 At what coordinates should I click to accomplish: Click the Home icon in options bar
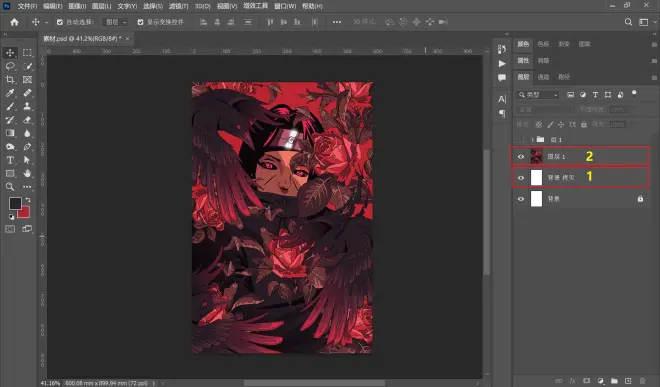click(x=14, y=22)
